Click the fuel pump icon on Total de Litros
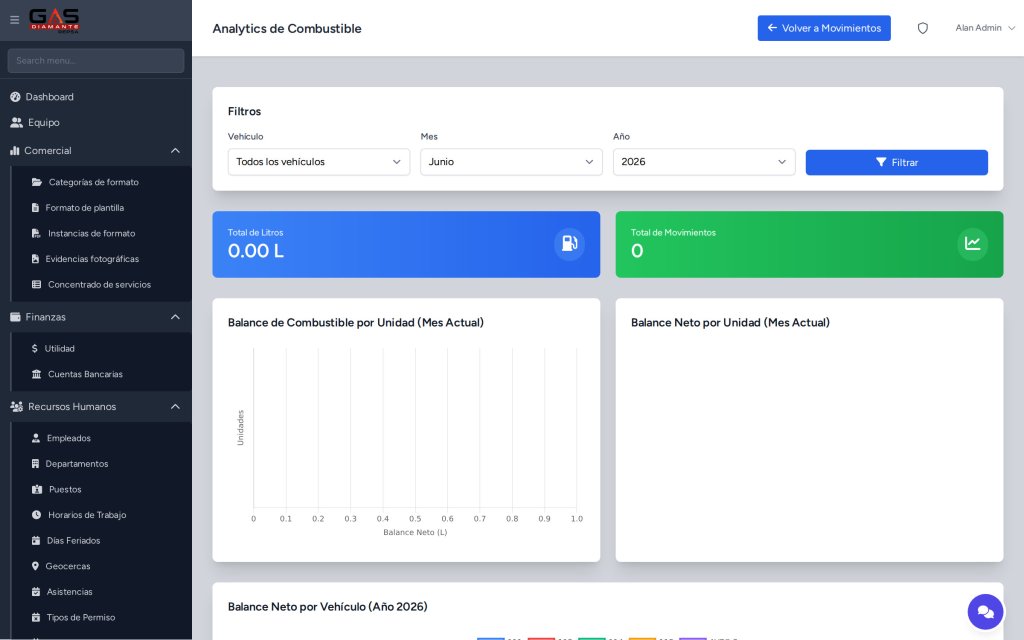Screen dimensions: 1024x640 569,244
